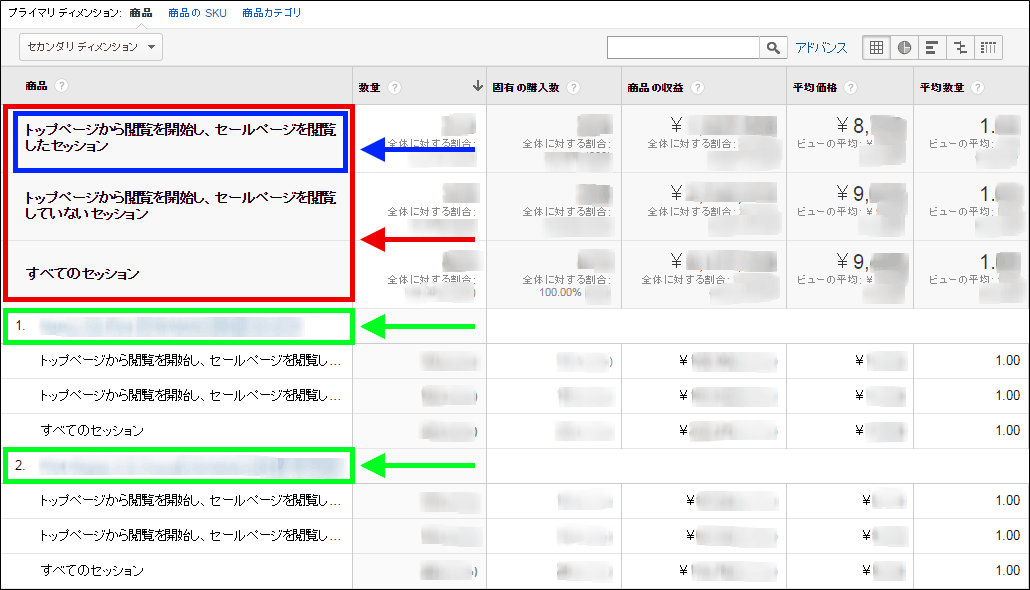The image size is (1030, 590).
Task: Click into the table search input field
Action: (684, 48)
